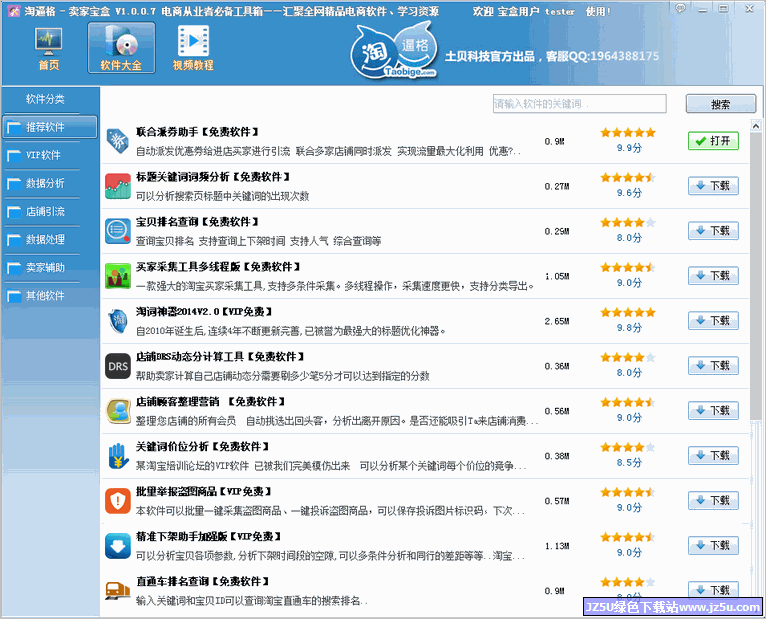Image resolution: width=766 pixels, height=619 pixels.
Task: Click the 9.9分 rating score
Action: click(x=629, y=148)
